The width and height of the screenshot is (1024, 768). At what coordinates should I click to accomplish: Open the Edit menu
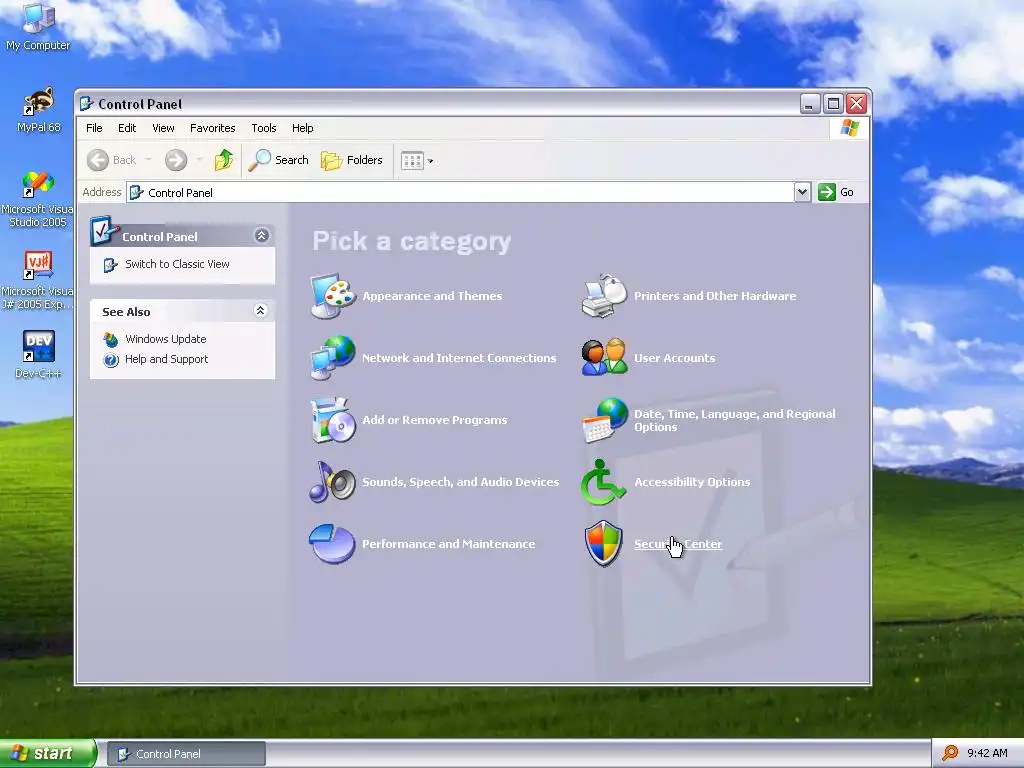(x=127, y=128)
